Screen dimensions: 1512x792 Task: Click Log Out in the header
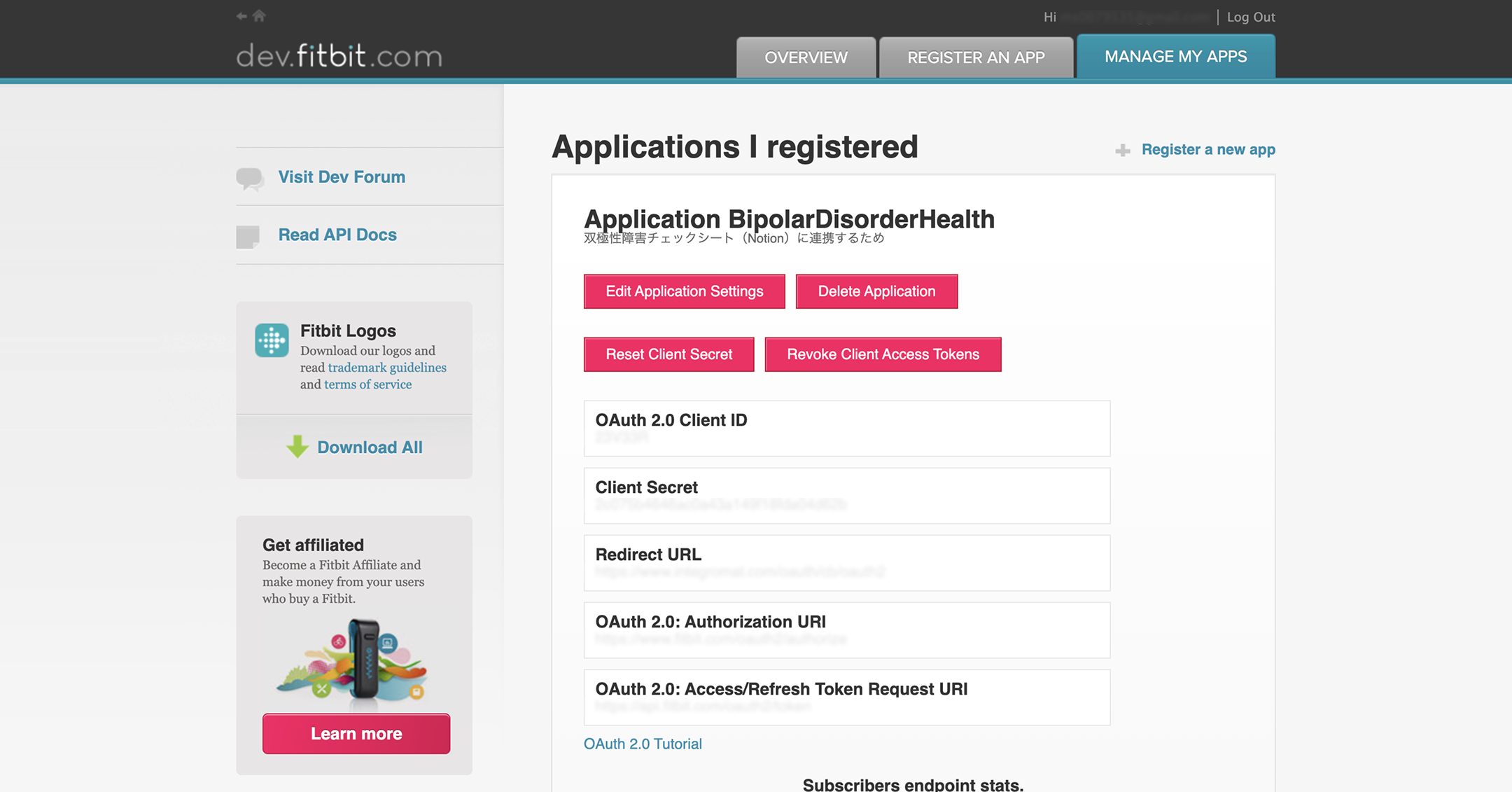point(1251,17)
